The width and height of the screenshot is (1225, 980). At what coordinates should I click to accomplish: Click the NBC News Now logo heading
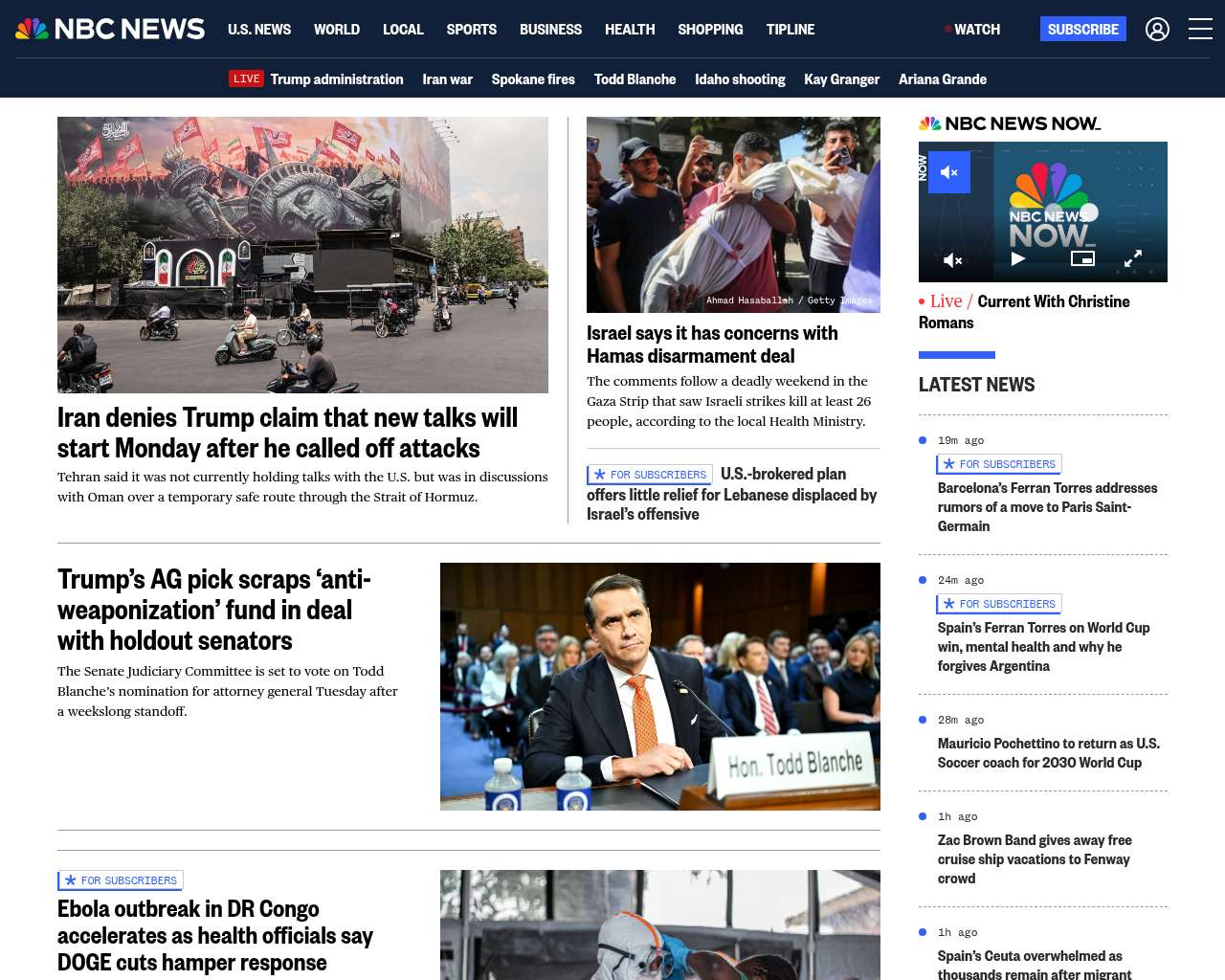[x=1010, y=123]
